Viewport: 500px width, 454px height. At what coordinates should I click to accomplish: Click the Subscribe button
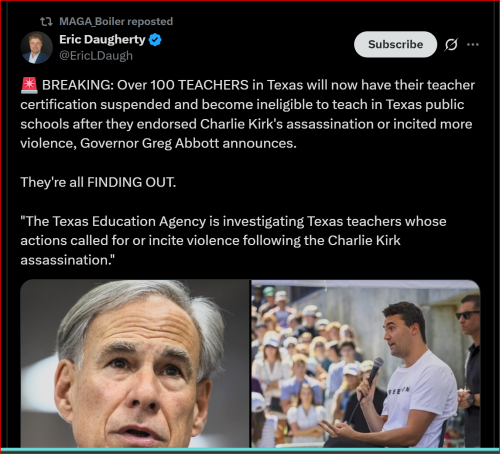coord(395,44)
